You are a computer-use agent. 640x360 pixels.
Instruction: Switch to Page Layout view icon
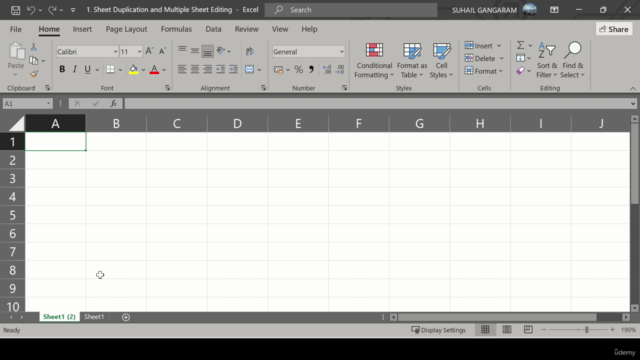(507, 329)
